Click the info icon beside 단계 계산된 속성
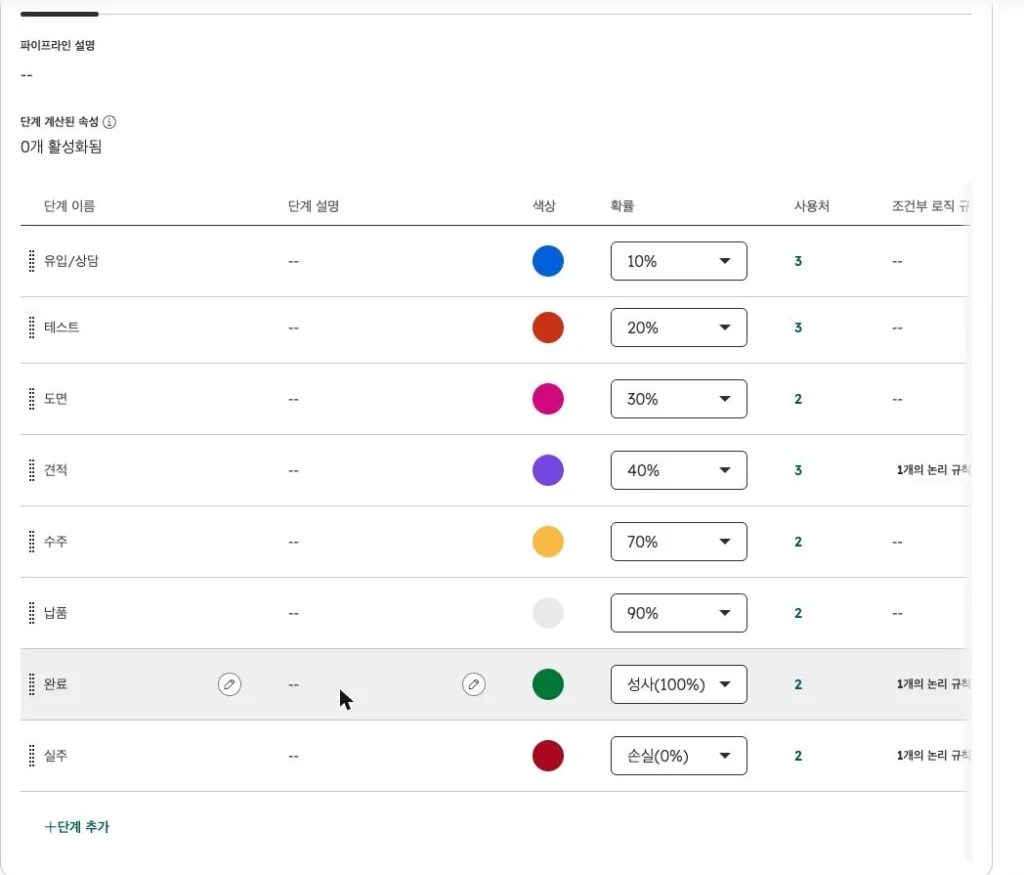The height and width of the screenshot is (875, 1024). [x=110, y=122]
